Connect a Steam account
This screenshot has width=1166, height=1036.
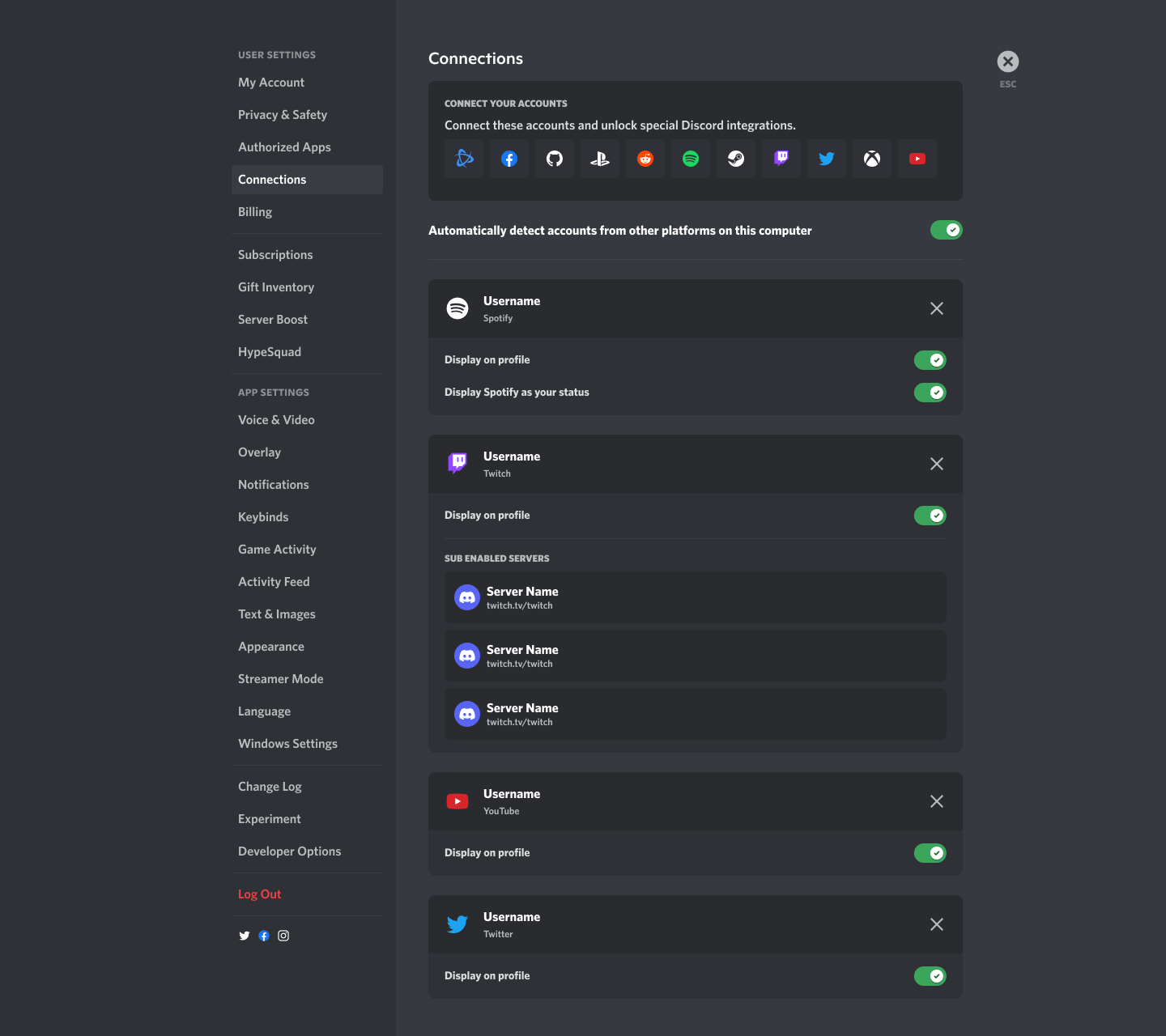click(735, 159)
